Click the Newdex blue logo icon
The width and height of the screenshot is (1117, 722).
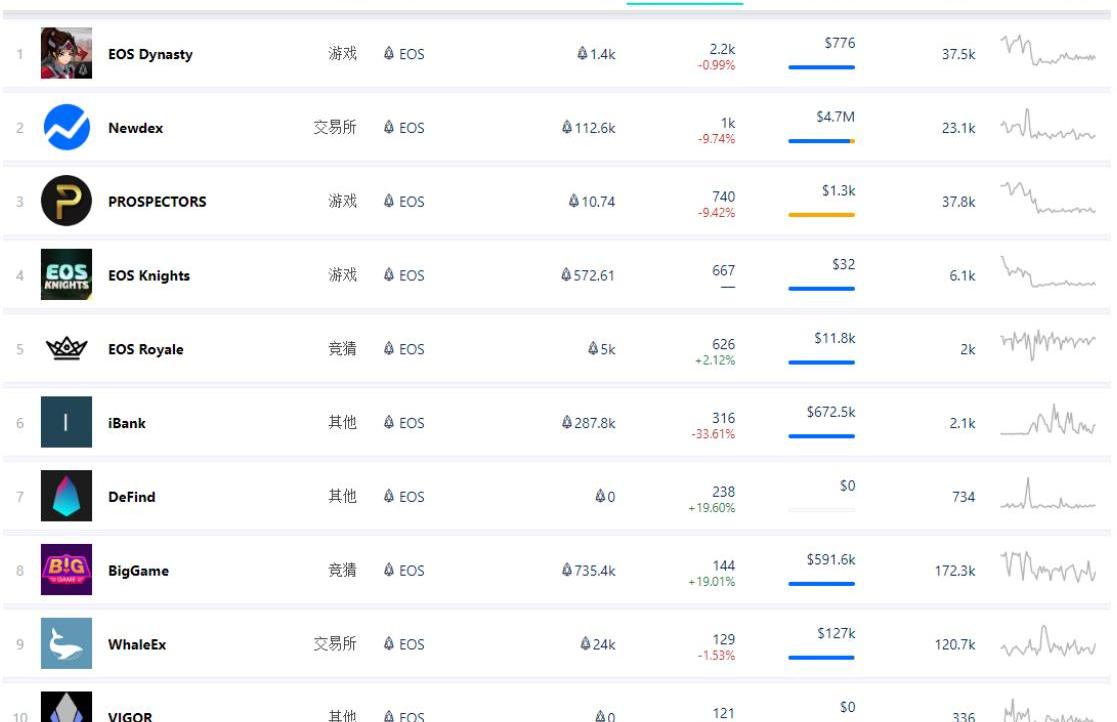(66, 127)
